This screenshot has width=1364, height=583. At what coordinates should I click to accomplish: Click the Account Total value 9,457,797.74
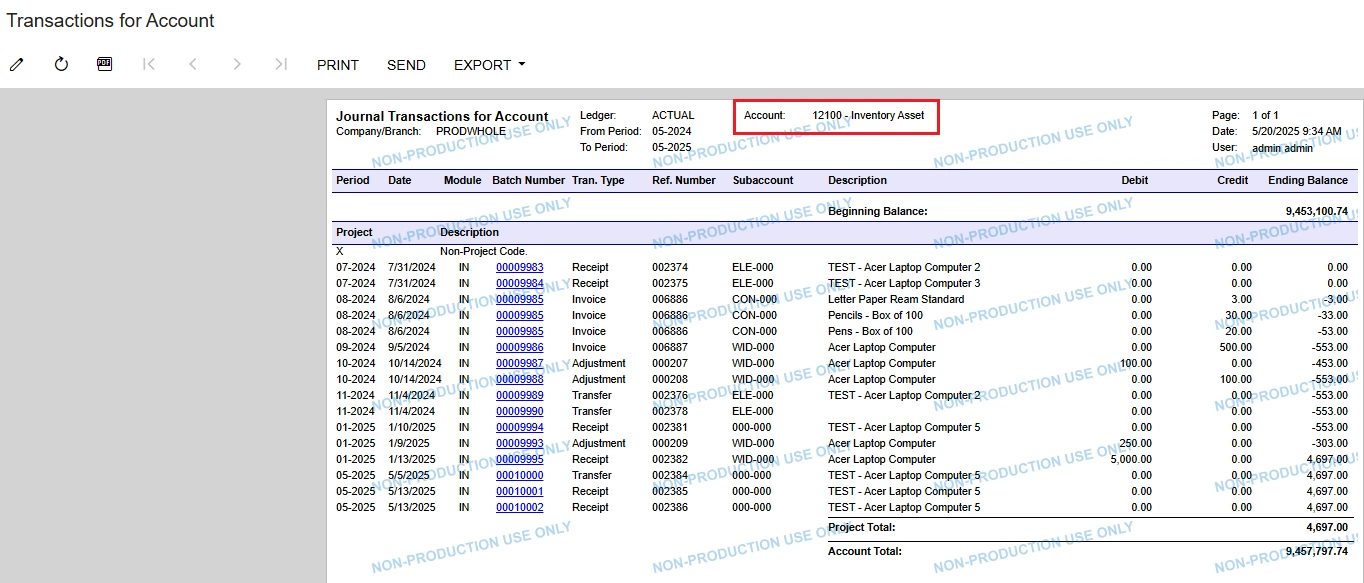(1316, 551)
